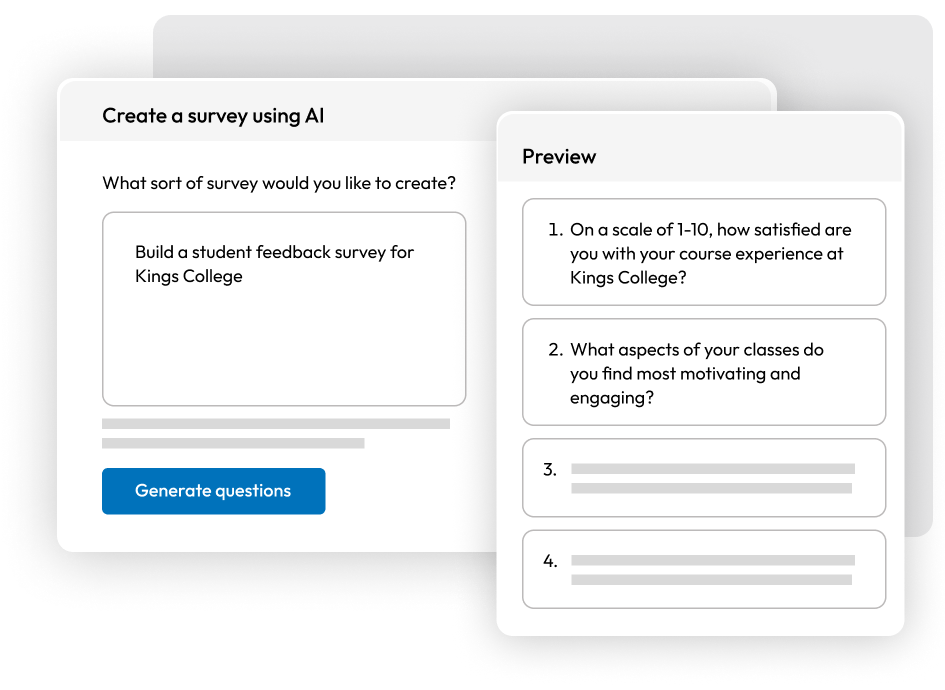Click the shorter gray placeholder line above Generate questions

tap(233, 443)
